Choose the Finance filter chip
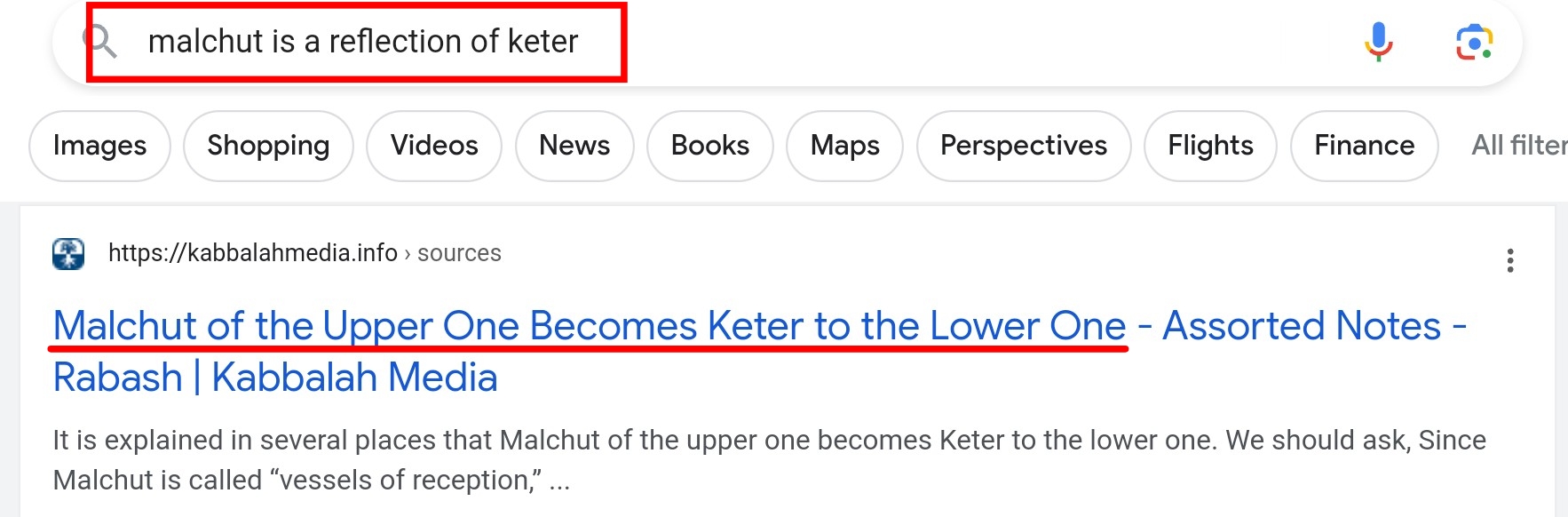The image size is (1568, 517). click(x=1364, y=146)
